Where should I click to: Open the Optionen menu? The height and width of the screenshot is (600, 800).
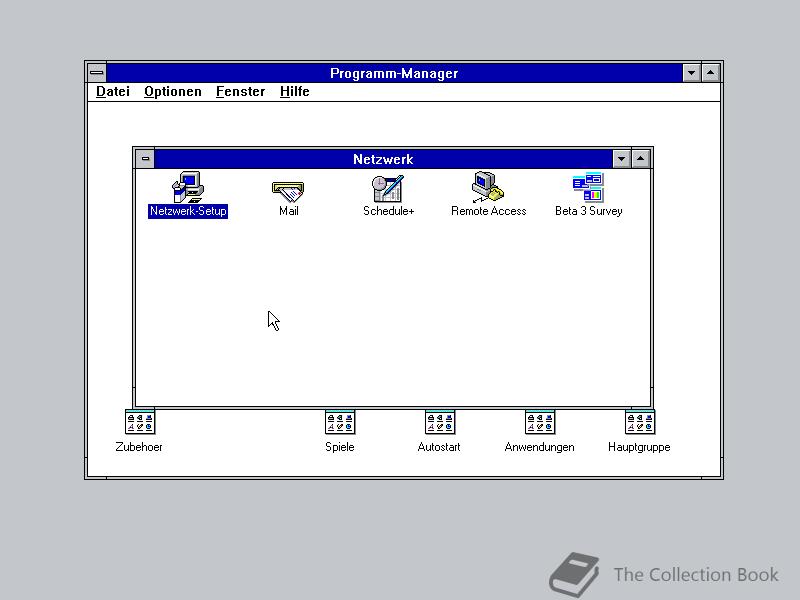coord(173,92)
